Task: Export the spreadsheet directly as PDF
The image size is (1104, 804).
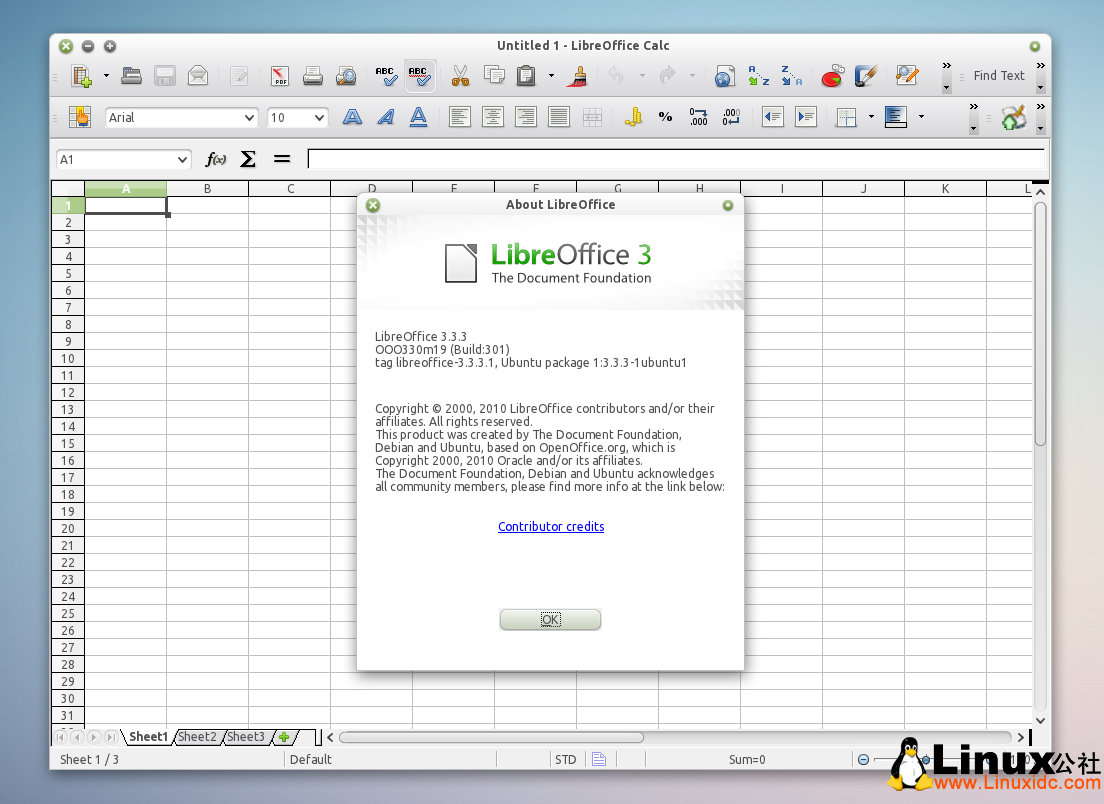Action: (x=279, y=76)
